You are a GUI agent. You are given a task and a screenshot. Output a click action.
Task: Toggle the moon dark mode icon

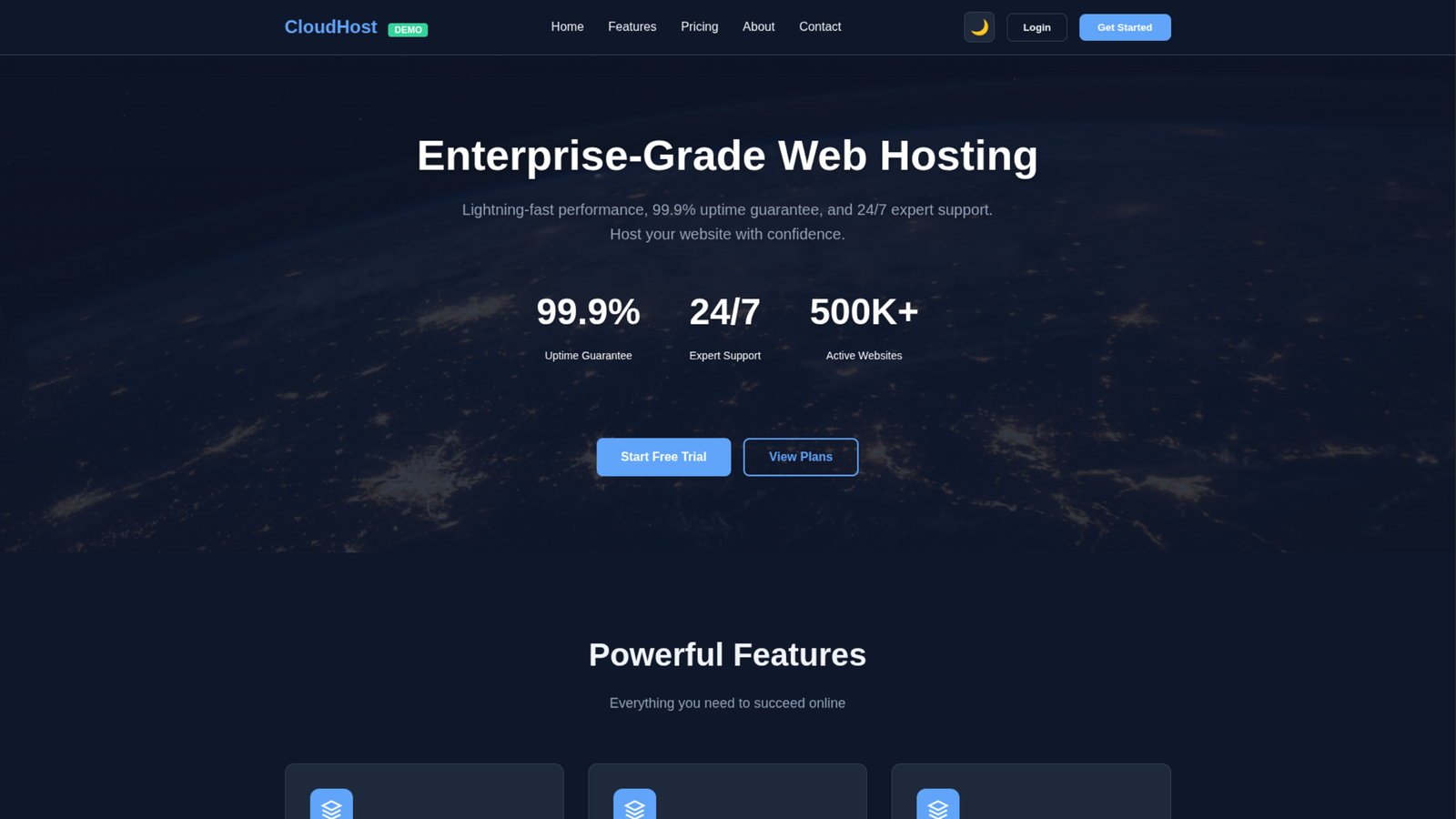click(978, 27)
